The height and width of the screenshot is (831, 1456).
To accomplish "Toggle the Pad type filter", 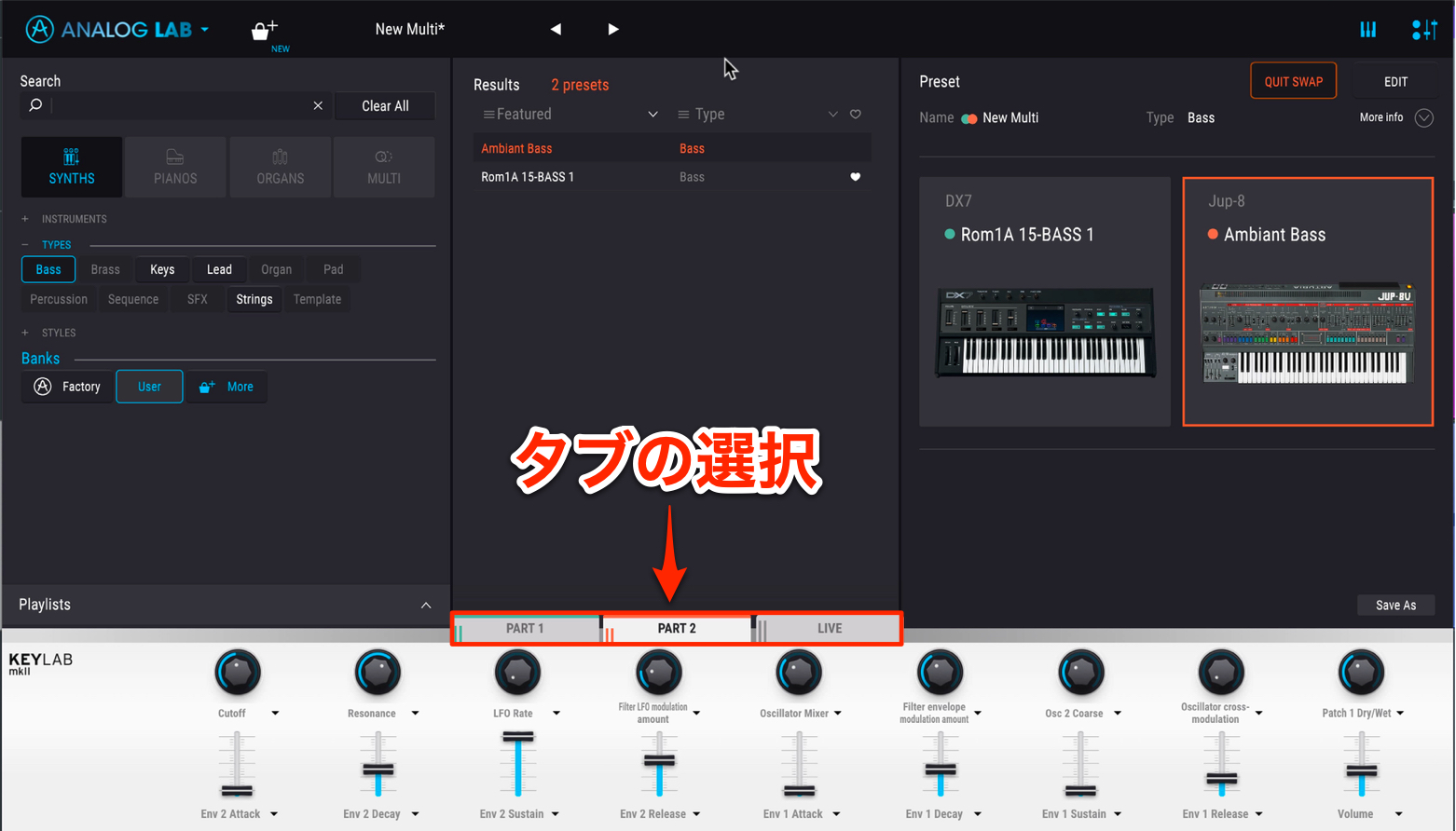I will tap(333, 269).
